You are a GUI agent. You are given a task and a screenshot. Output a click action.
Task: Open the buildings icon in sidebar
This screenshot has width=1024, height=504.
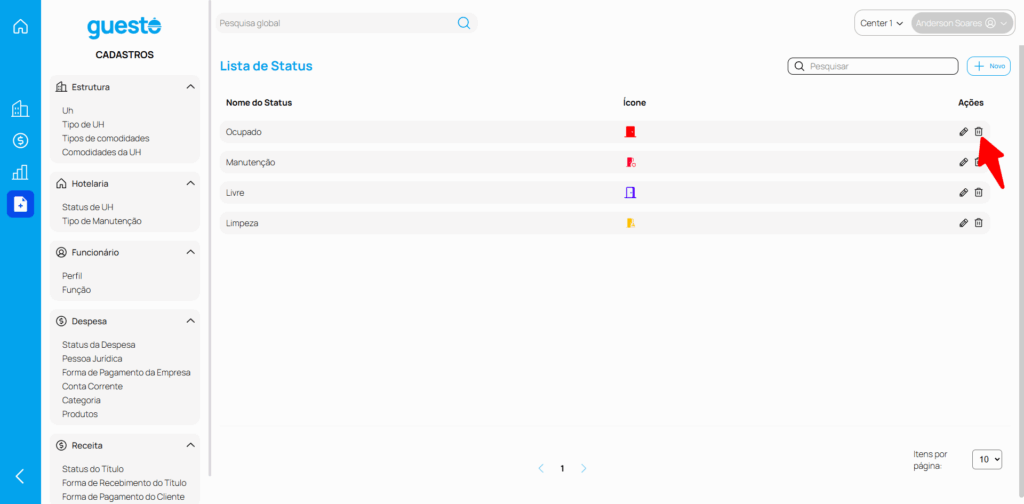20,109
